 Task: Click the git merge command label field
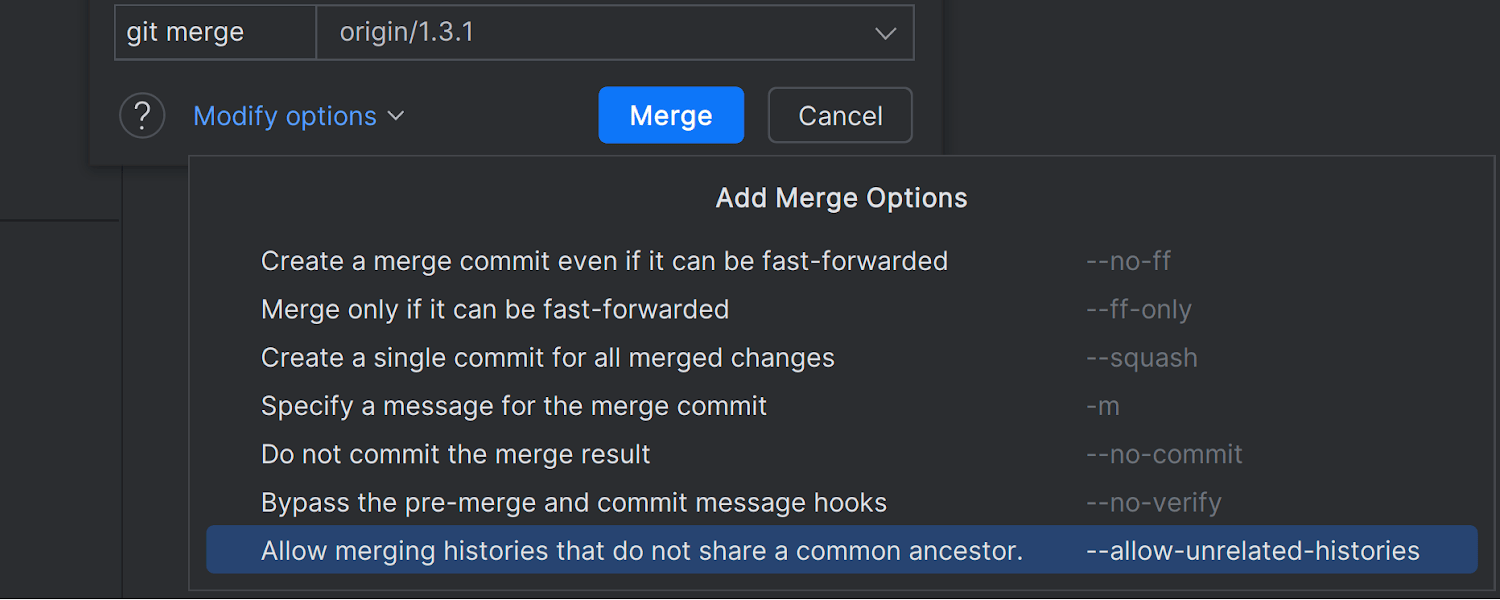coord(216,32)
